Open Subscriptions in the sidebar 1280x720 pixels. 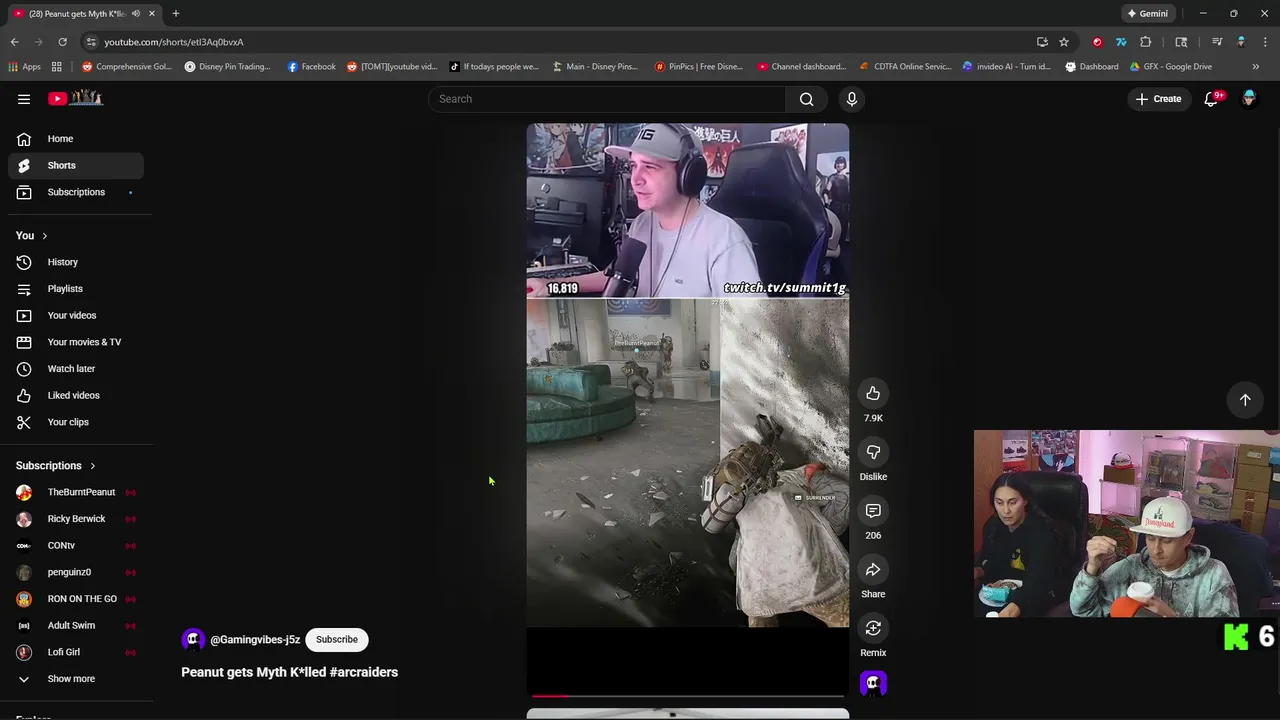76,192
